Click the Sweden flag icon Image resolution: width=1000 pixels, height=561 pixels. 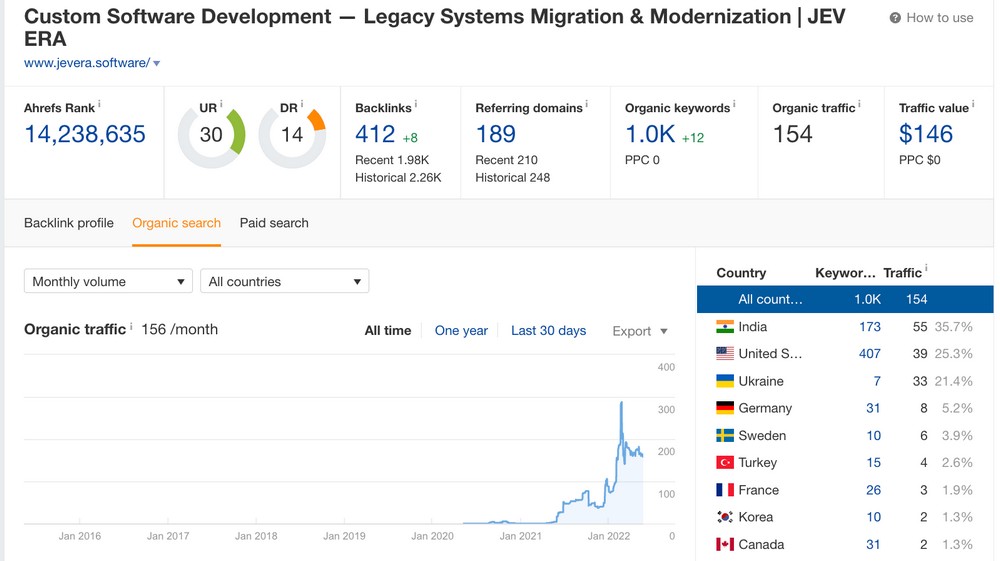725,435
